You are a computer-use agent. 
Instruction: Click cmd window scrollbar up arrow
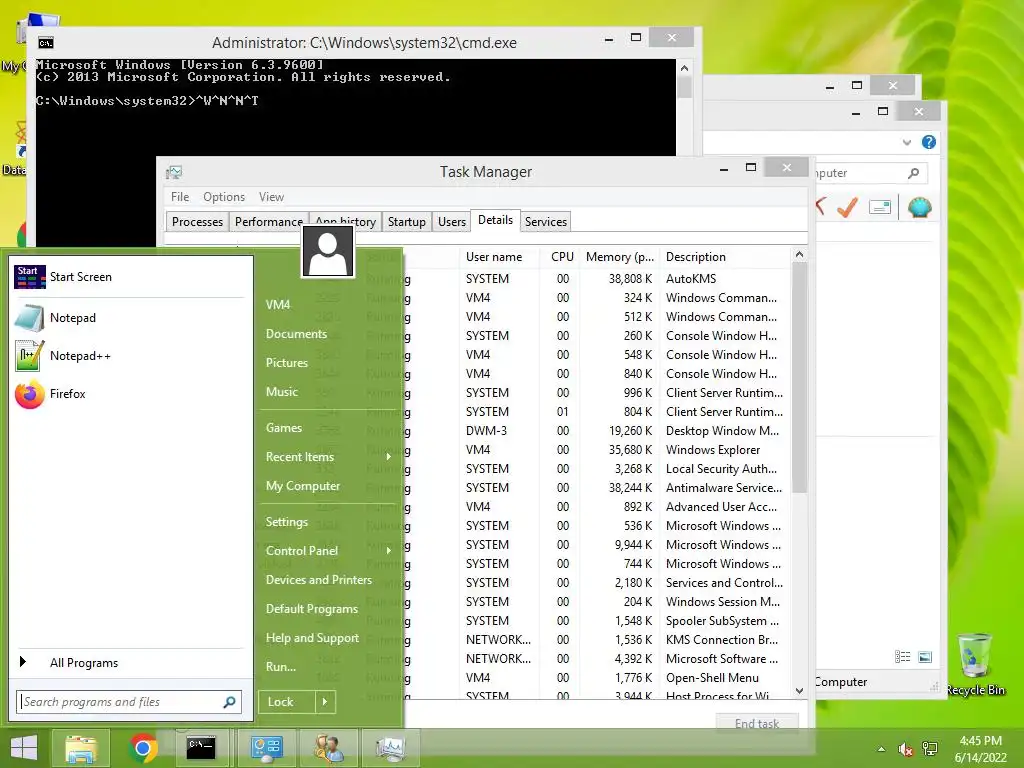tap(684, 68)
